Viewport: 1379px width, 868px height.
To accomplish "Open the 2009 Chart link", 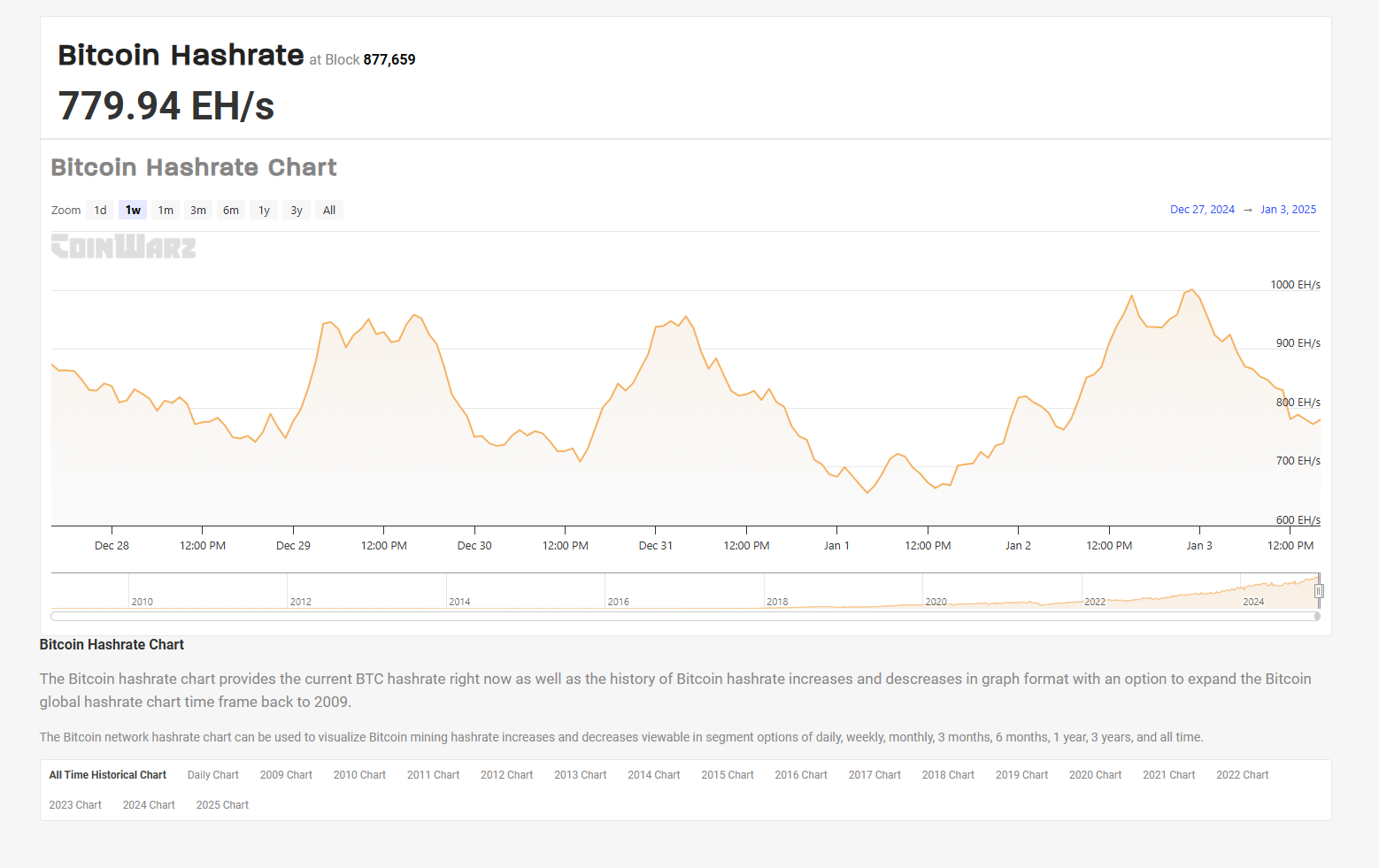I will click(286, 775).
